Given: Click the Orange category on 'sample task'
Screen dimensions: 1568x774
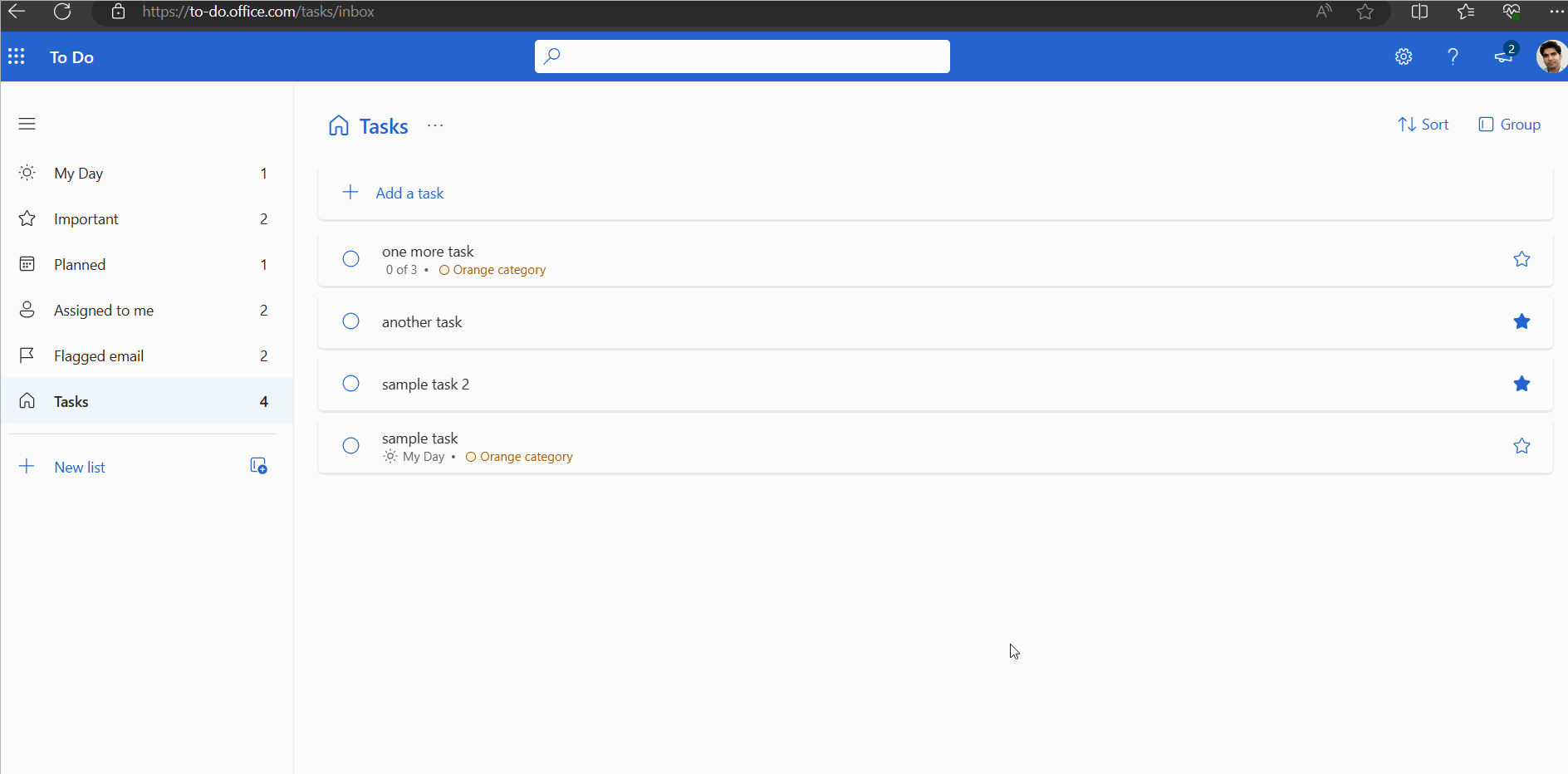Looking at the screenshot, I should tap(519, 456).
